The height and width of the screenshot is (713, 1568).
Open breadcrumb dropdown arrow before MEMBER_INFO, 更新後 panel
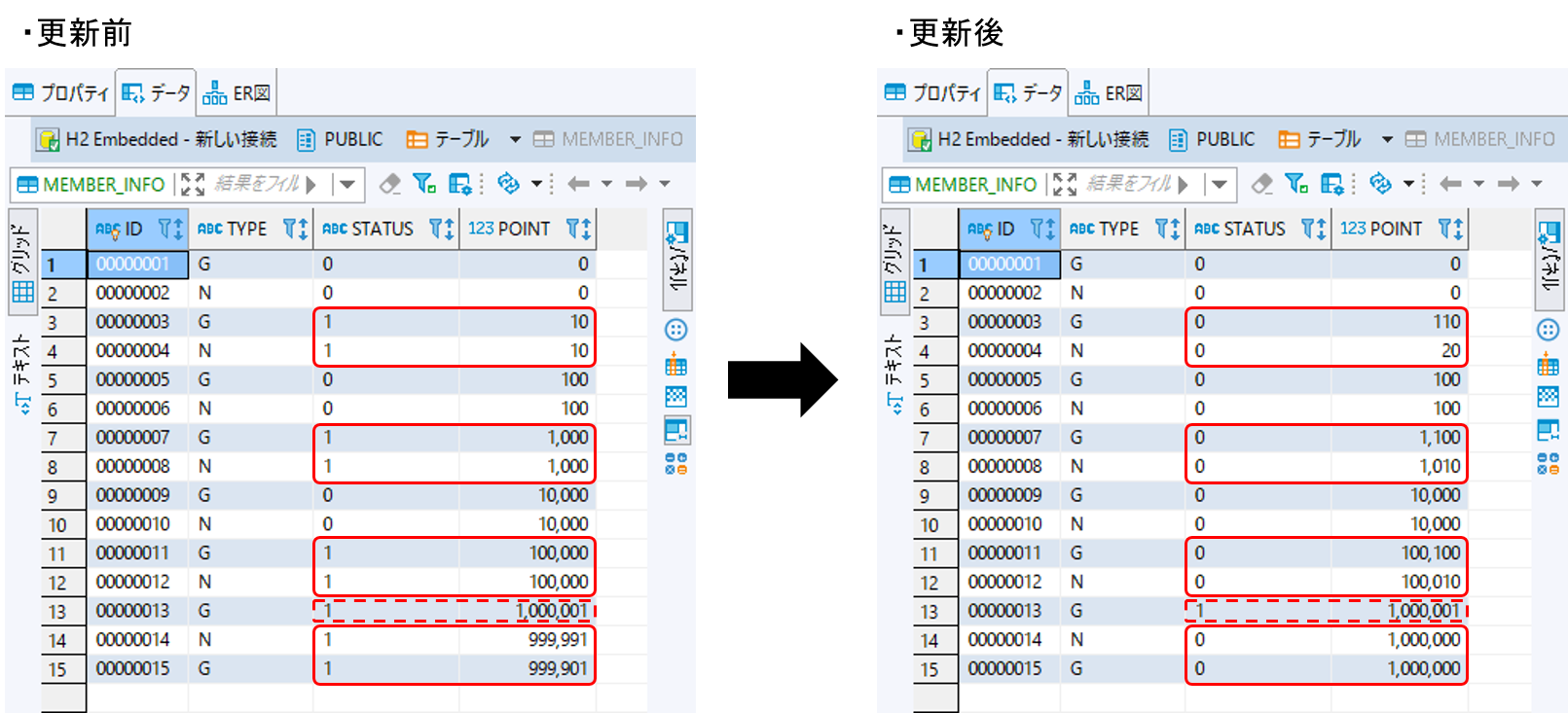pos(1387,139)
